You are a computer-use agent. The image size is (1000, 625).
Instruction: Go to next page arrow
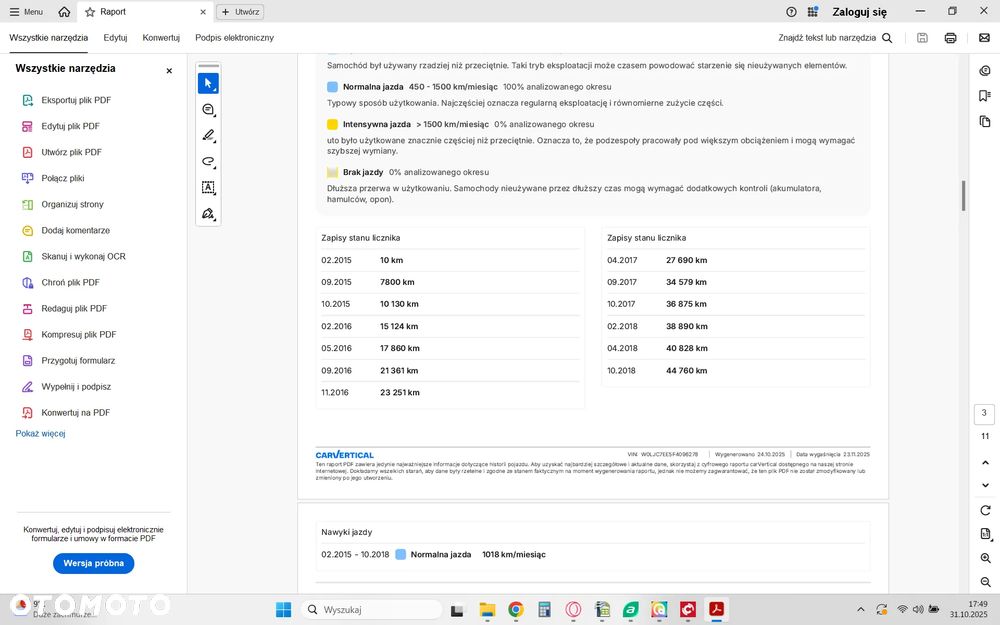click(985, 485)
